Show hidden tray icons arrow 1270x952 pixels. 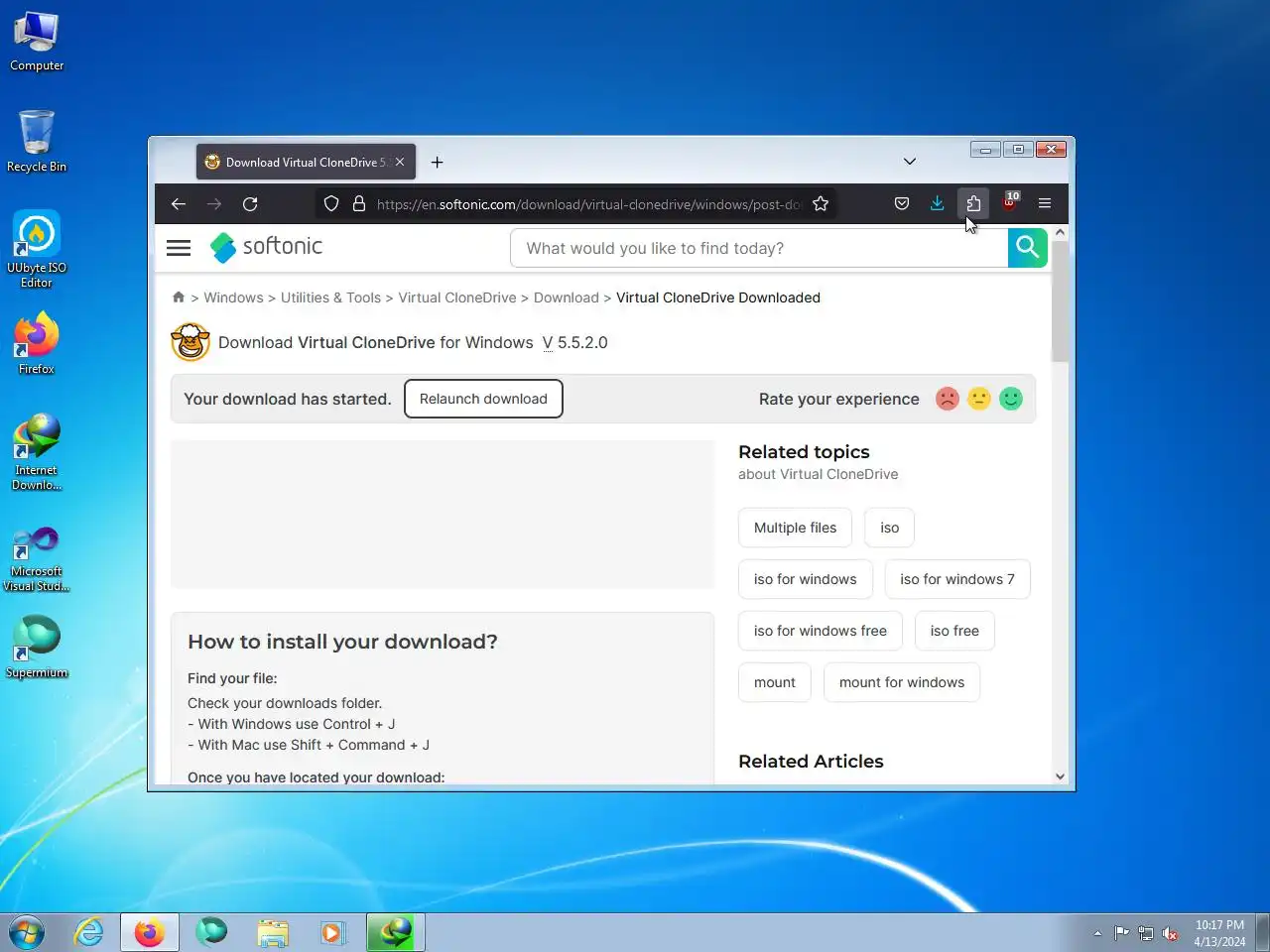coord(1097,933)
